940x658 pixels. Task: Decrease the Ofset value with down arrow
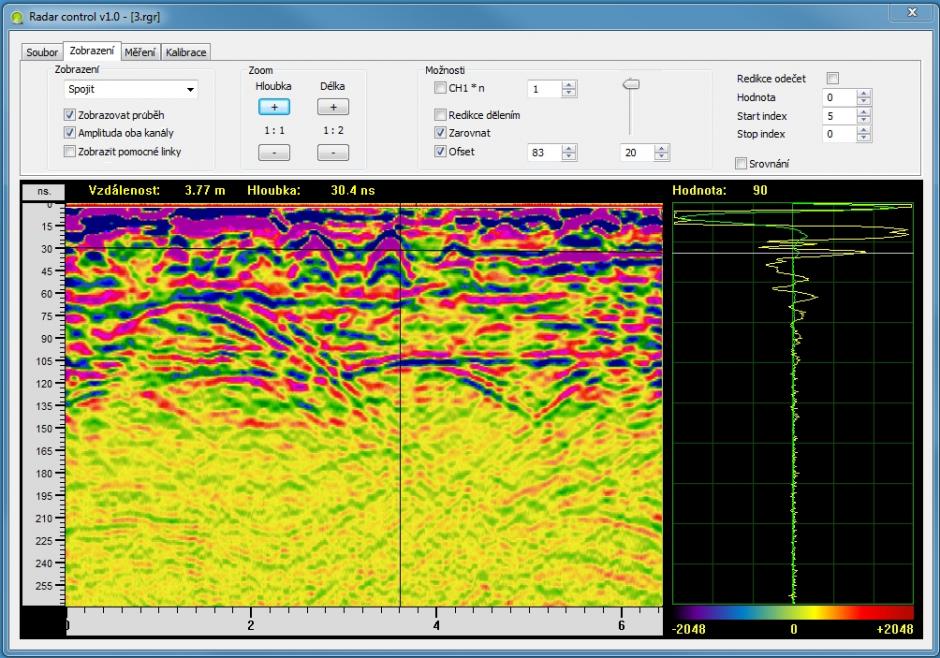[x=569, y=157]
